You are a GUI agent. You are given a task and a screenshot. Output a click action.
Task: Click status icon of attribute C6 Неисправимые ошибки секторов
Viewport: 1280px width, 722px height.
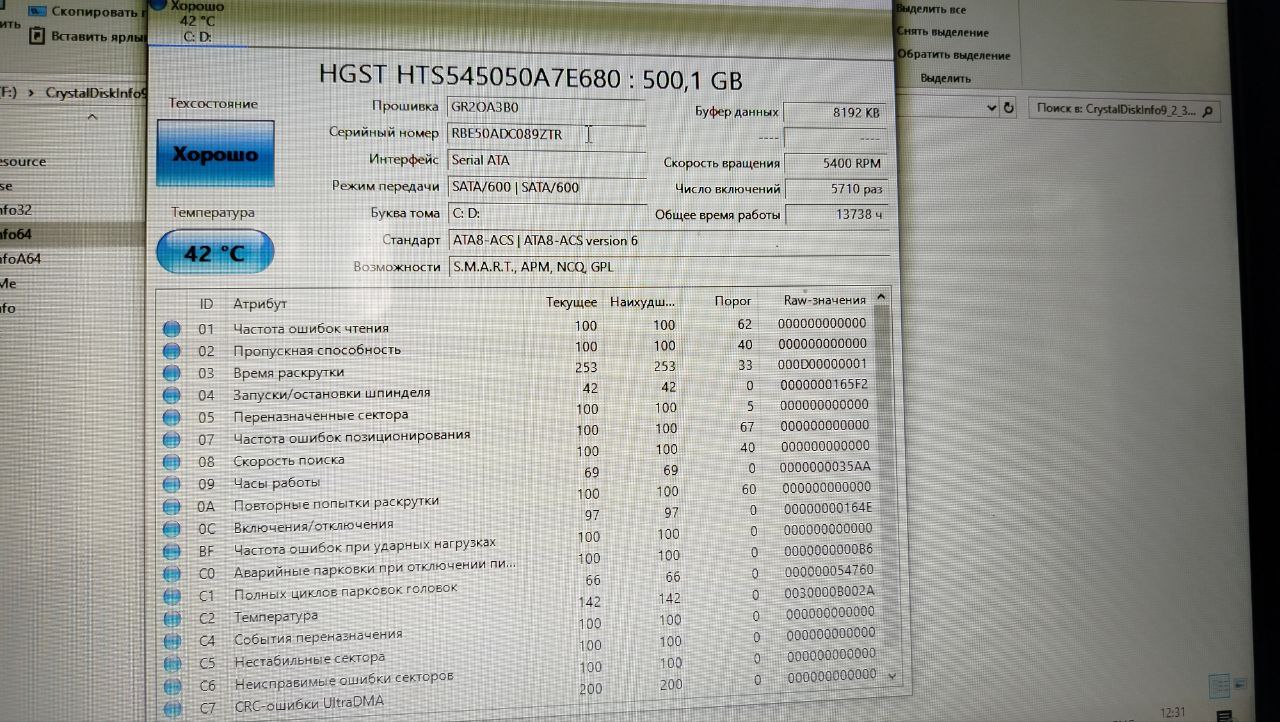coord(171,686)
